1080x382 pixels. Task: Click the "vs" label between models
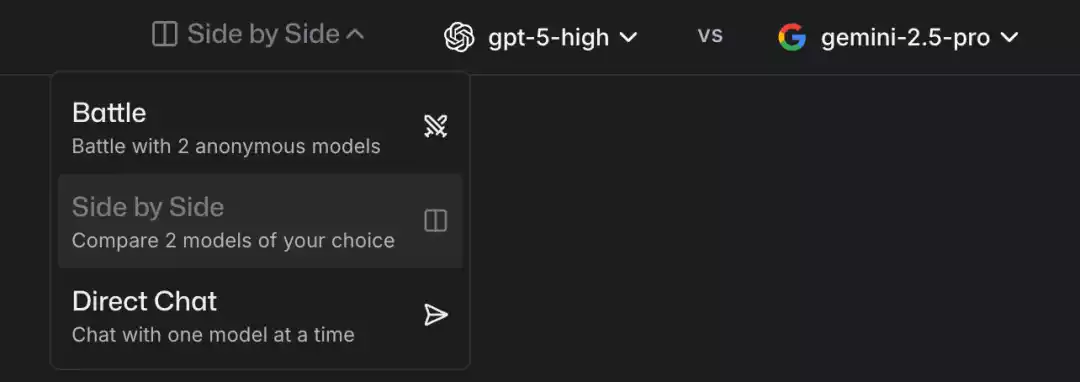(710, 35)
